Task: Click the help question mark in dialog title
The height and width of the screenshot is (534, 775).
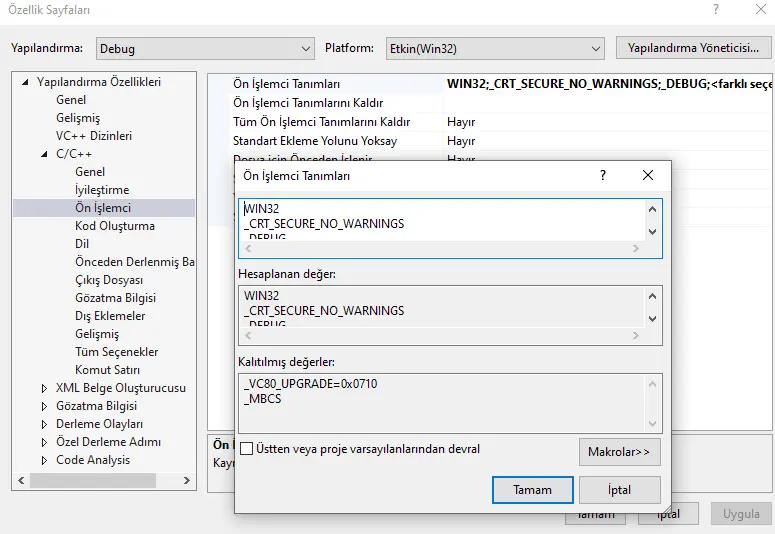Action: point(603,175)
